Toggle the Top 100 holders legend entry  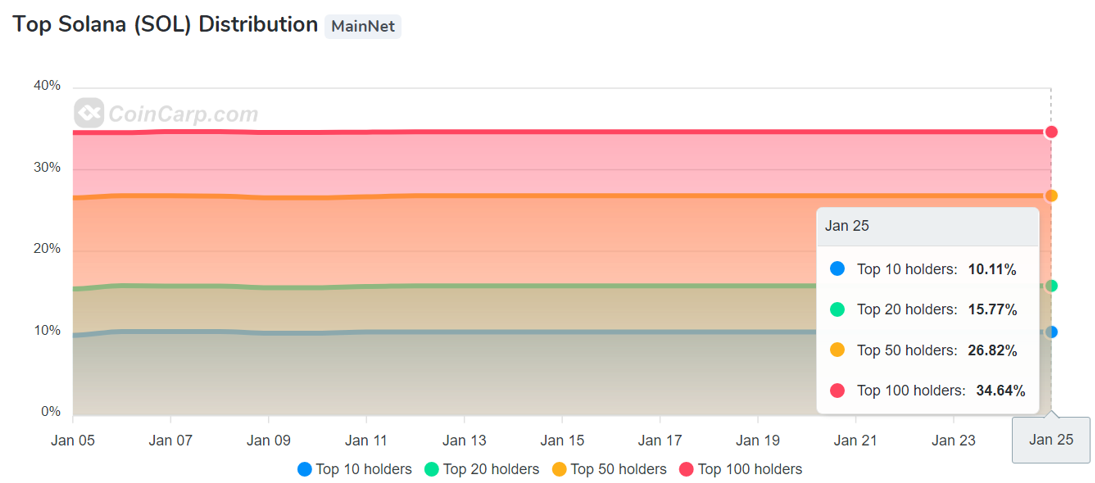click(x=740, y=469)
